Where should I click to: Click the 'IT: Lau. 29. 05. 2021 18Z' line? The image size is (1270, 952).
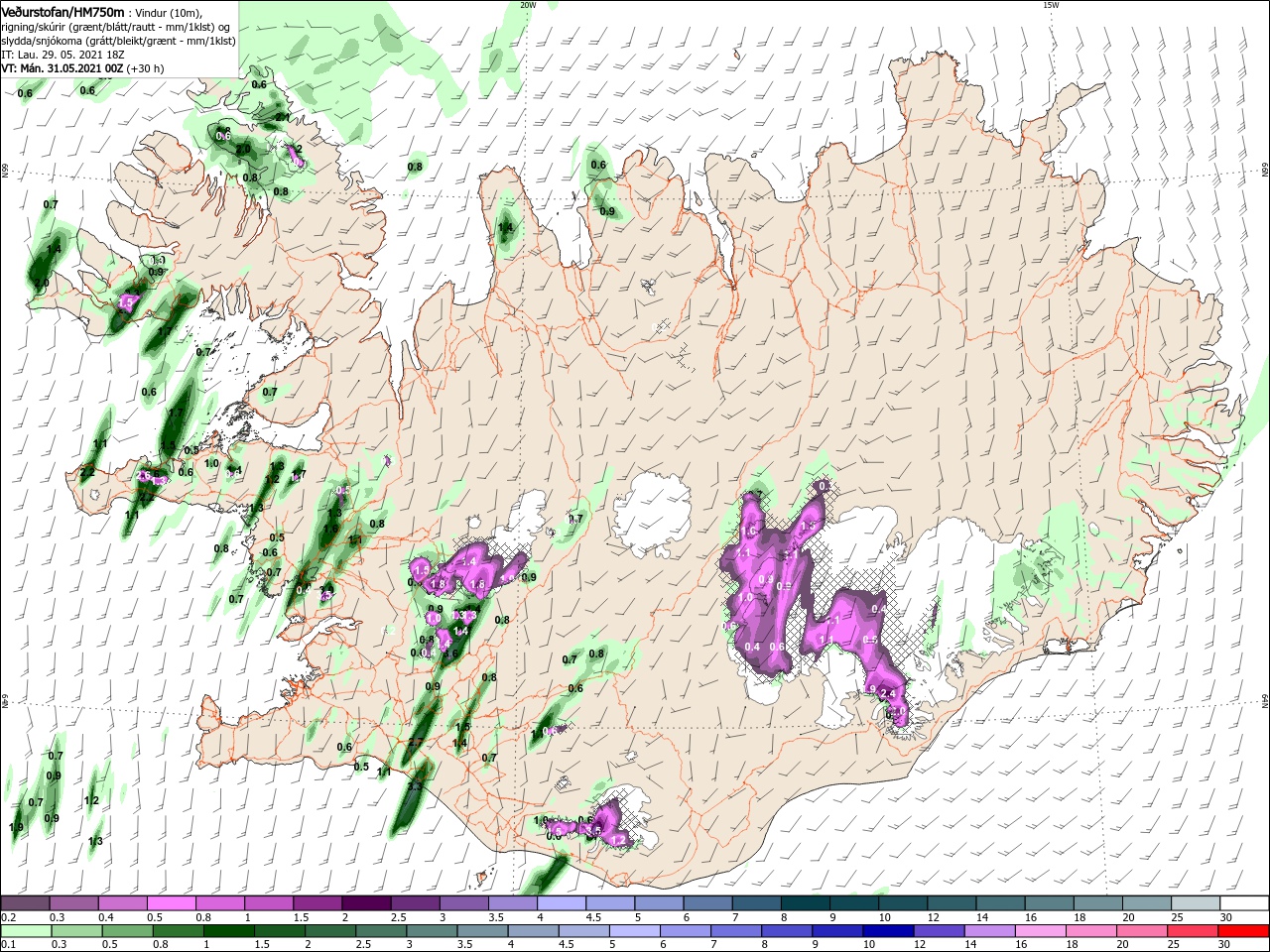coord(63,55)
